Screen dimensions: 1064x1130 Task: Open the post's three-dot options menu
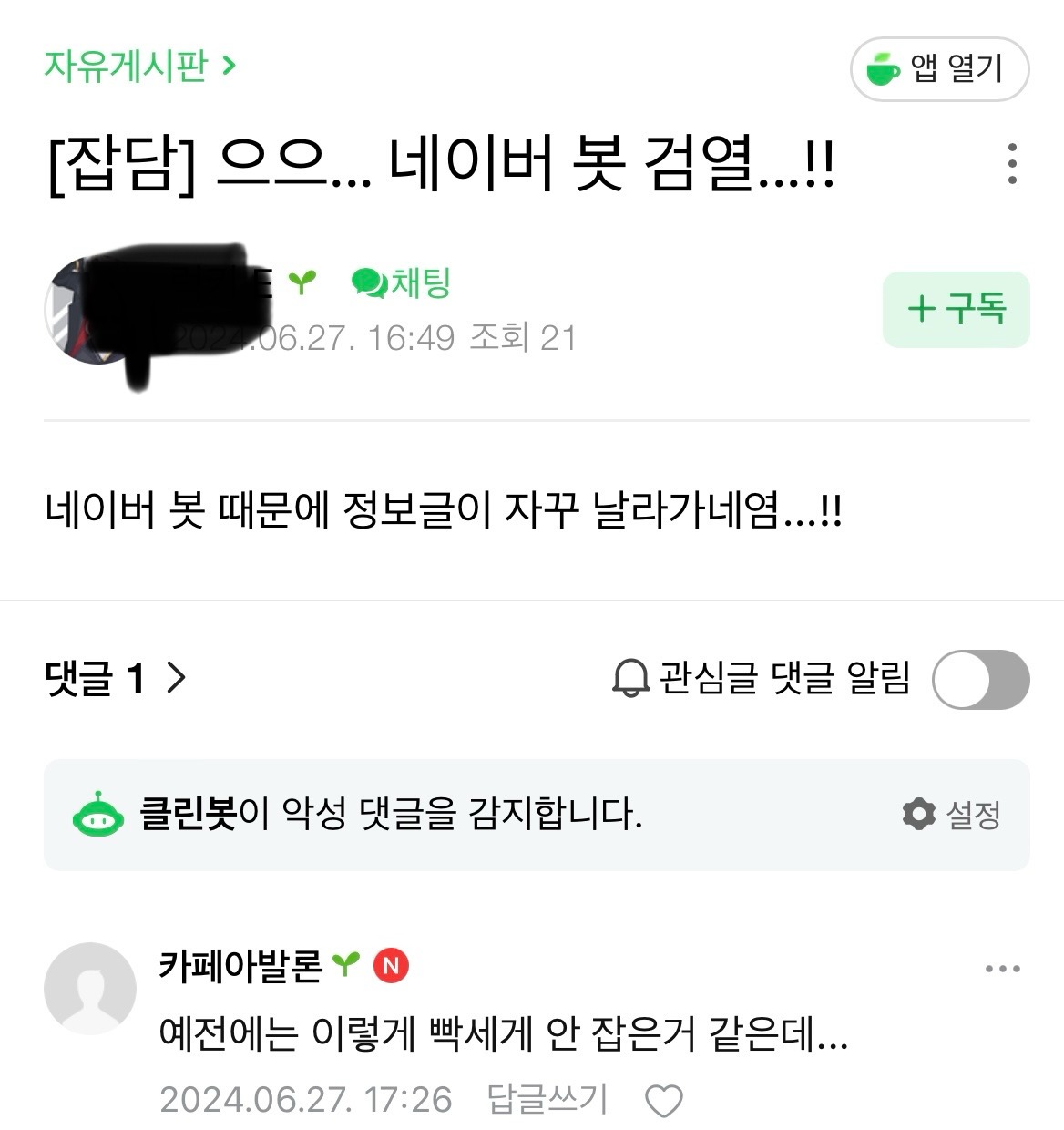pos(1012,164)
